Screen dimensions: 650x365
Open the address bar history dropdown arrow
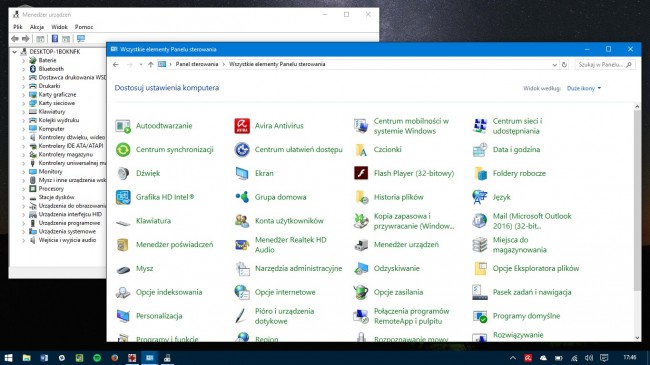click(x=555, y=65)
